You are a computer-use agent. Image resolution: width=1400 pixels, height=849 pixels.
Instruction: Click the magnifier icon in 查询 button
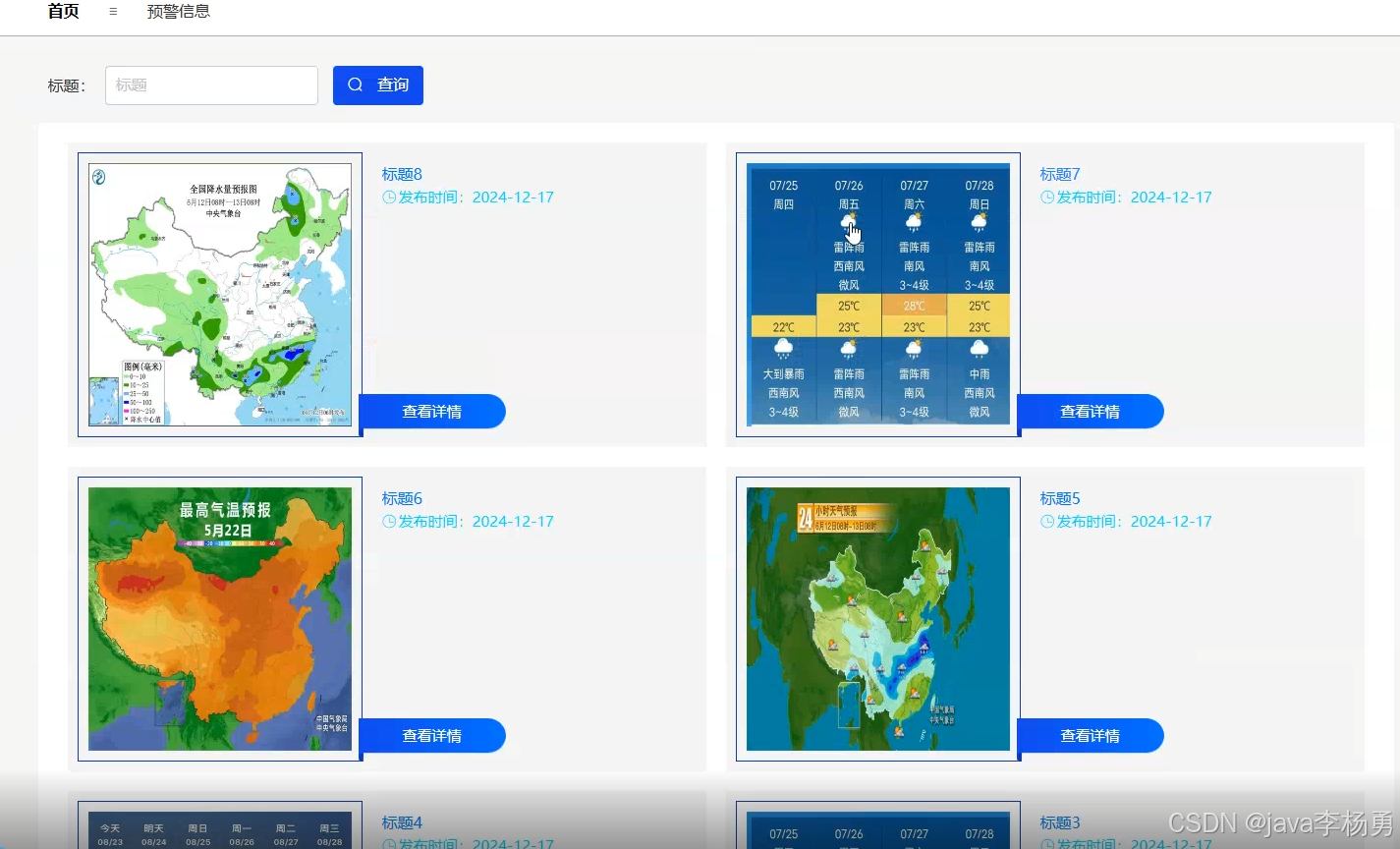356,85
